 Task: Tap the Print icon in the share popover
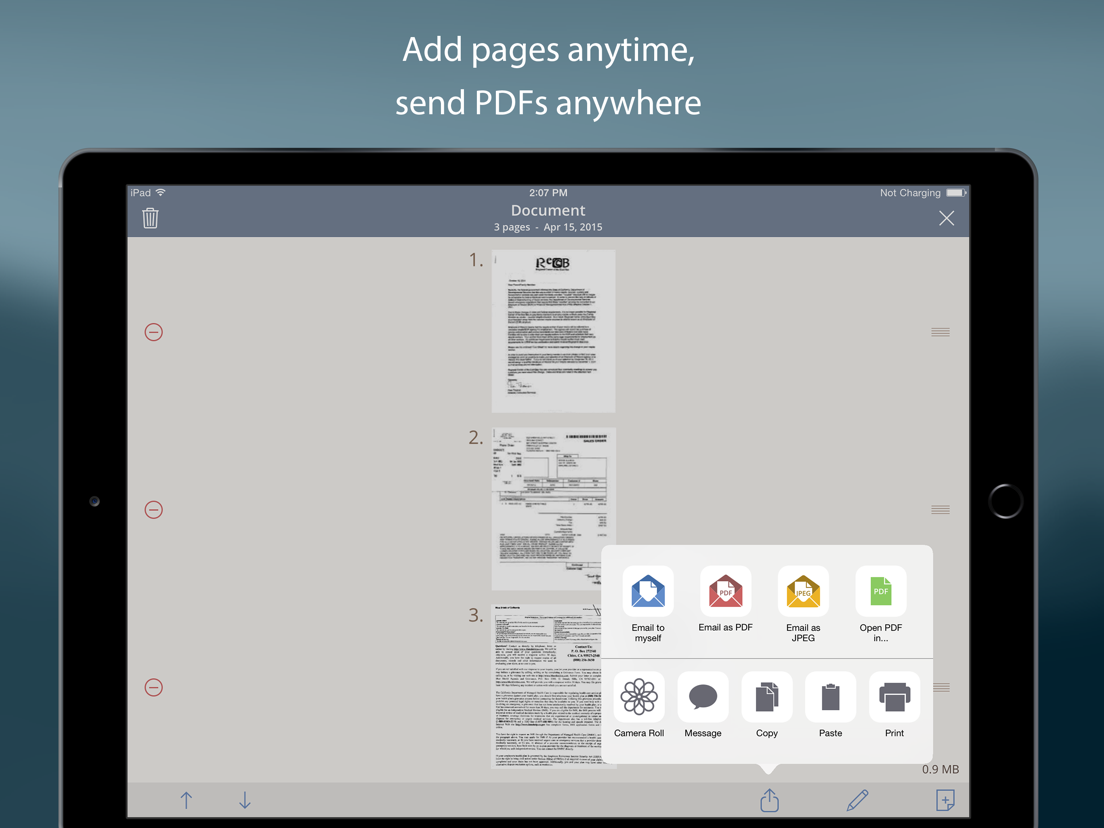coord(894,697)
